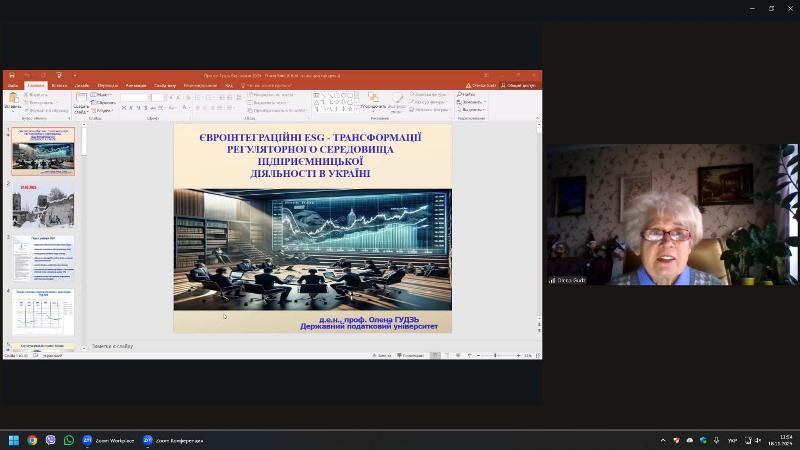
Task: Open the Animation (Анимация) ribbon tab
Action: [135, 85]
